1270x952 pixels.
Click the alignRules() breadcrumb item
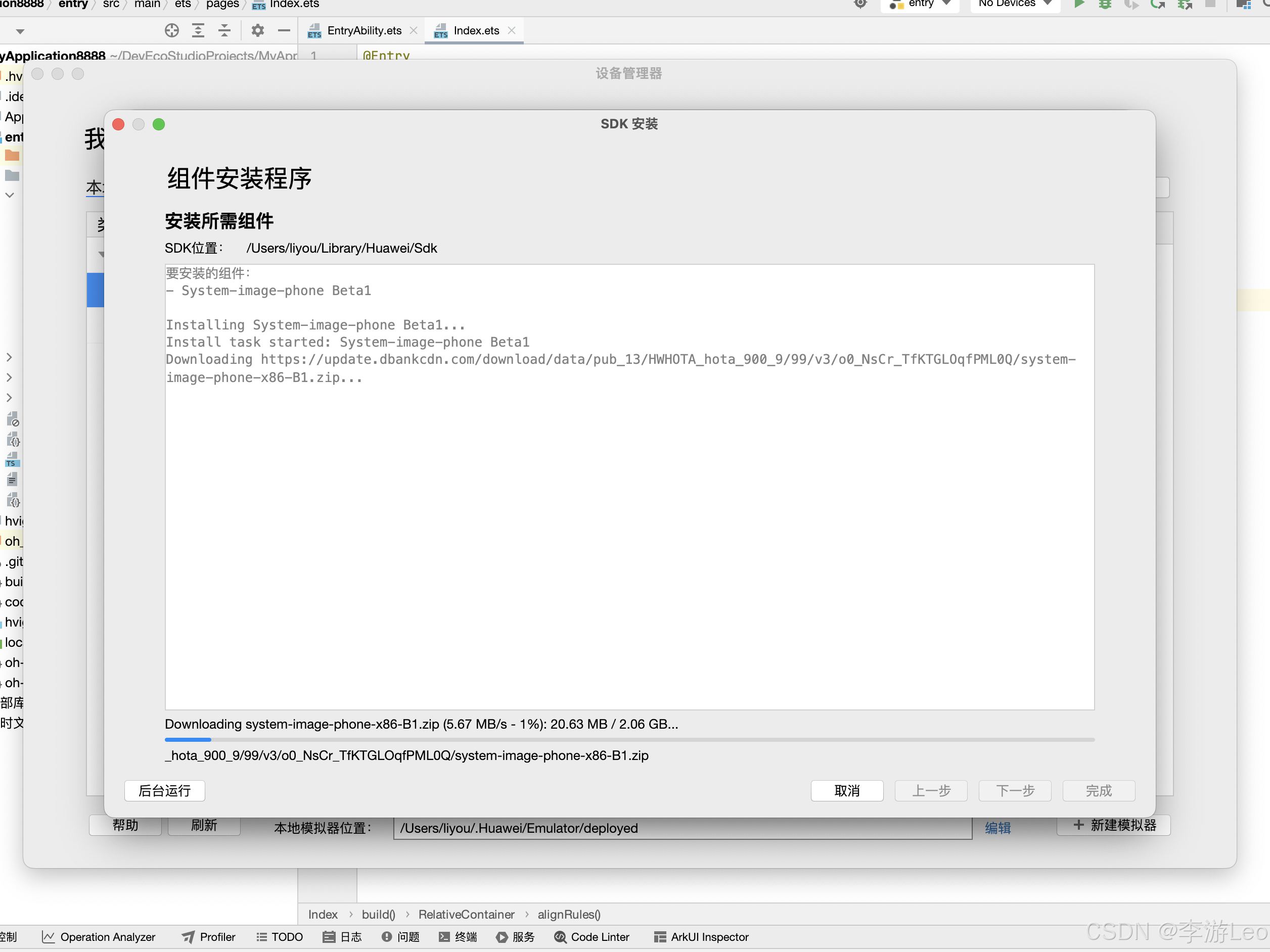569,915
